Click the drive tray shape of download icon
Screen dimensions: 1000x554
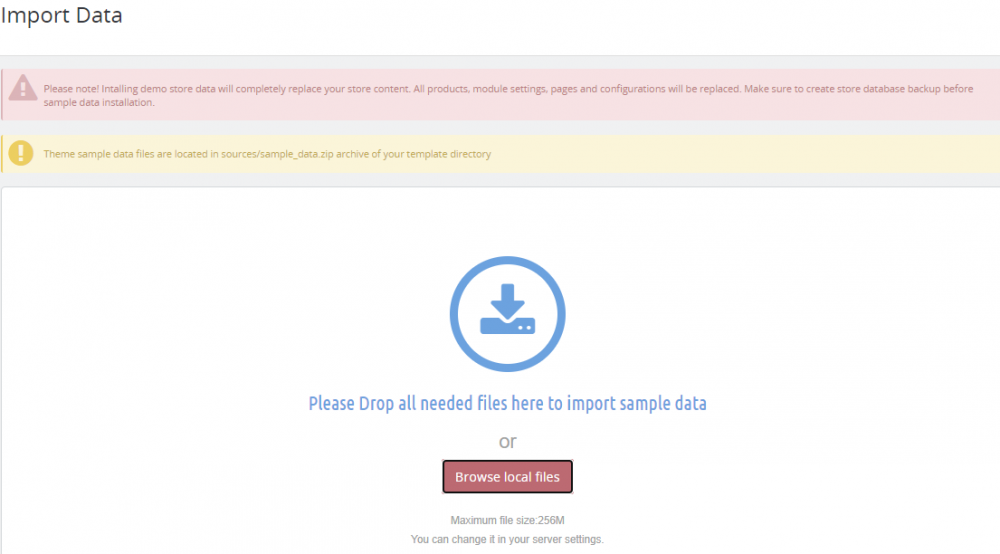508,325
